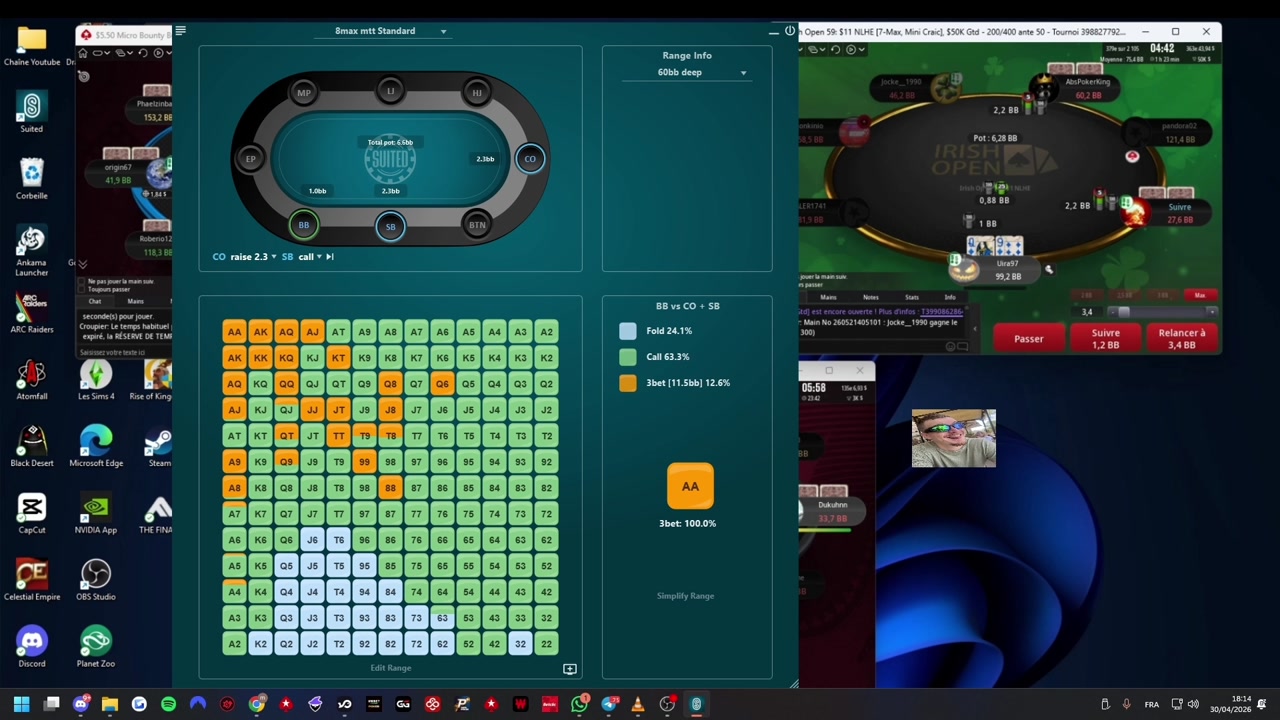Click Passer button in Irish Open table
1280x720 pixels.
click(1028, 339)
